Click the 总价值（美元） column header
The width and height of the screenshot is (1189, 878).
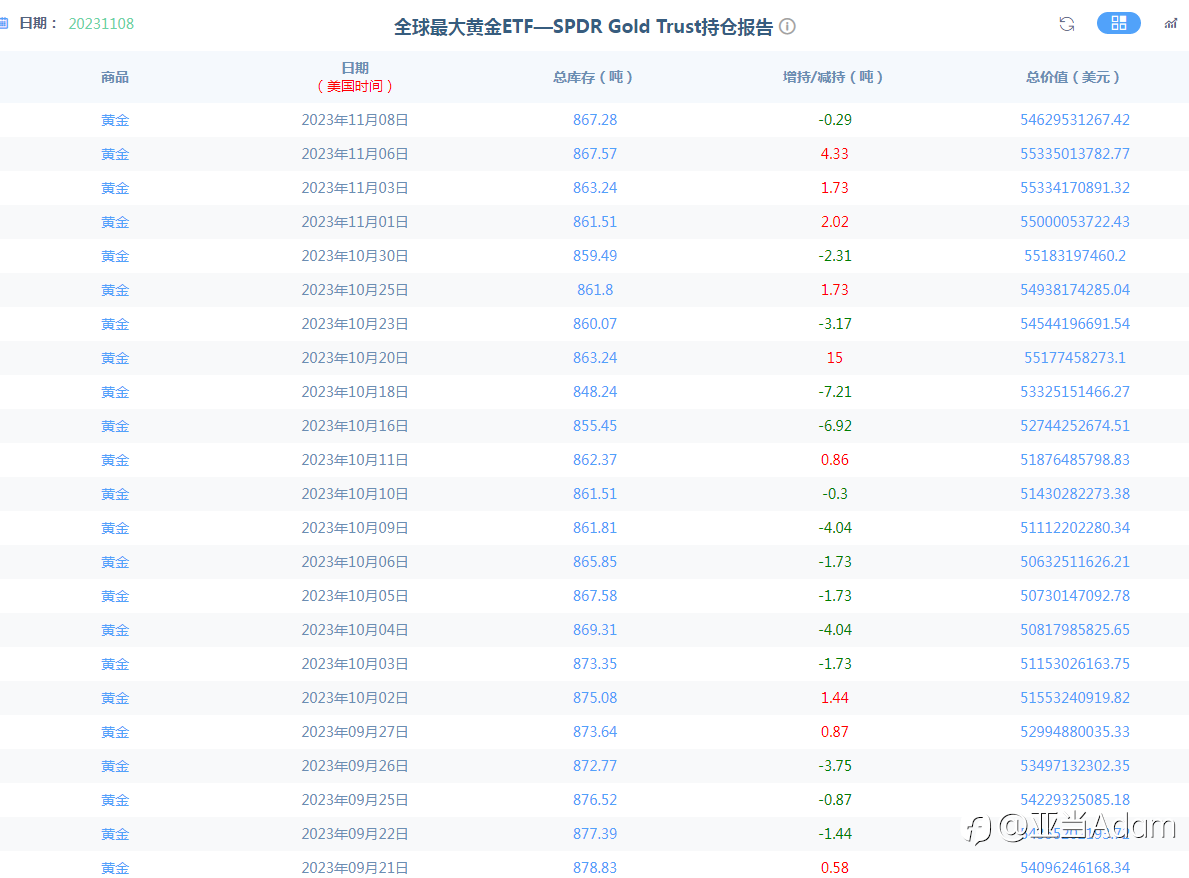click(1074, 77)
